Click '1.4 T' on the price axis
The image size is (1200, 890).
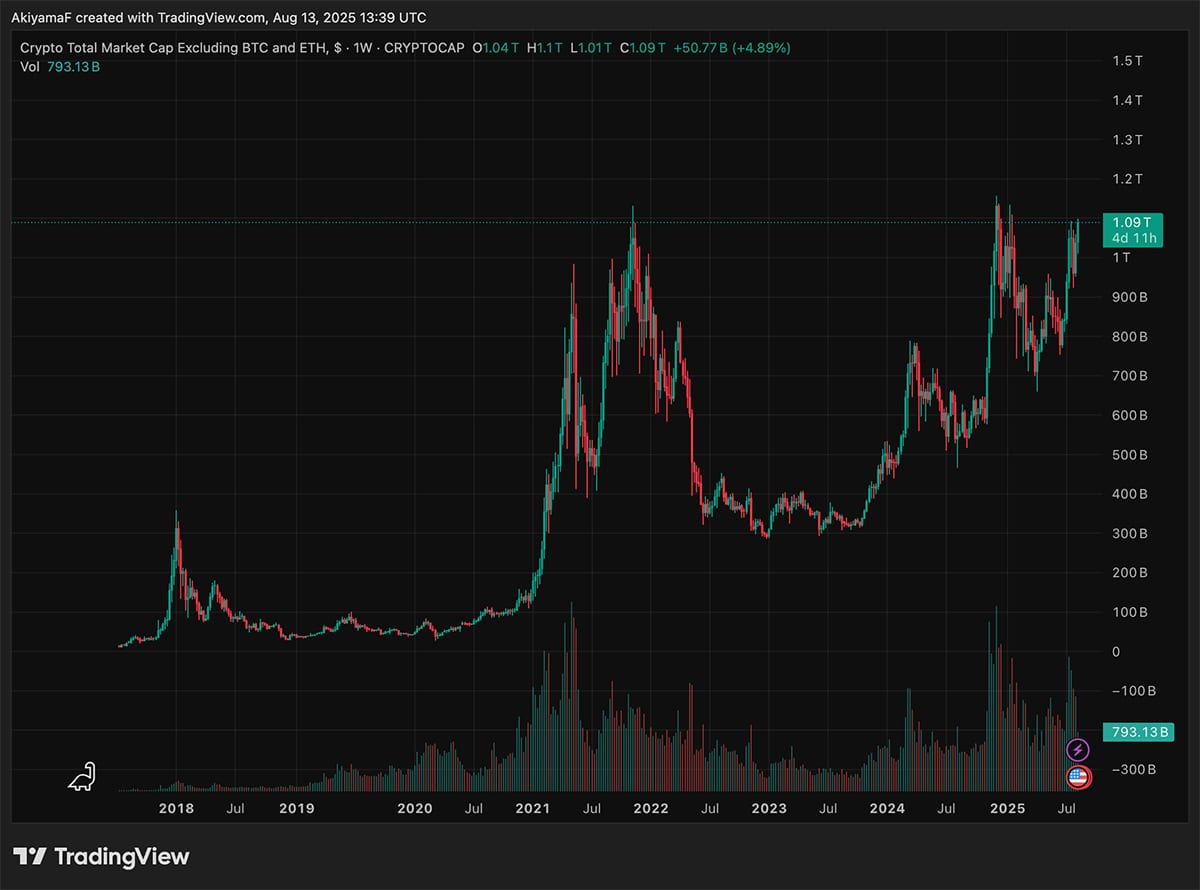[1128, 100]
